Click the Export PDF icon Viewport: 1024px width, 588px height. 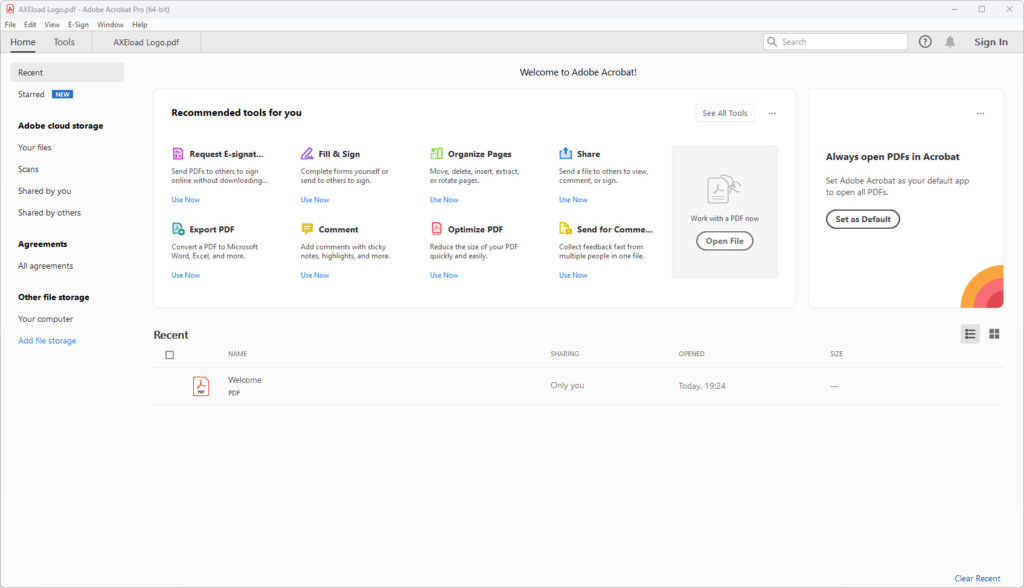(178, 229)
